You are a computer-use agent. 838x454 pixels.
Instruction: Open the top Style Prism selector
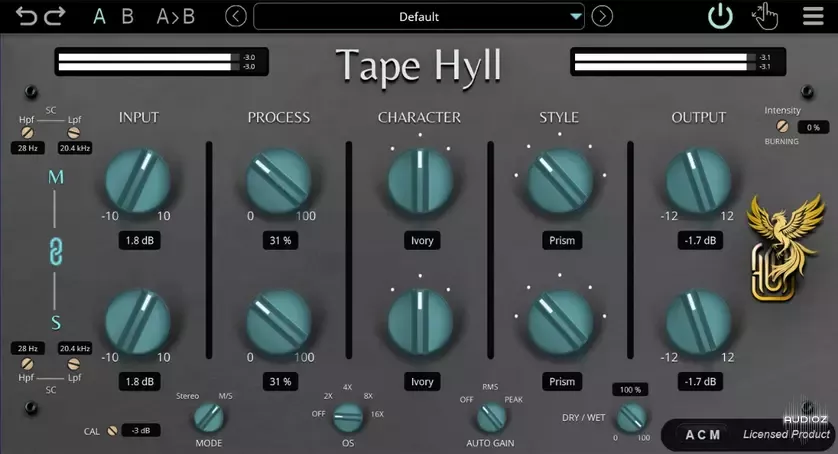561,241
